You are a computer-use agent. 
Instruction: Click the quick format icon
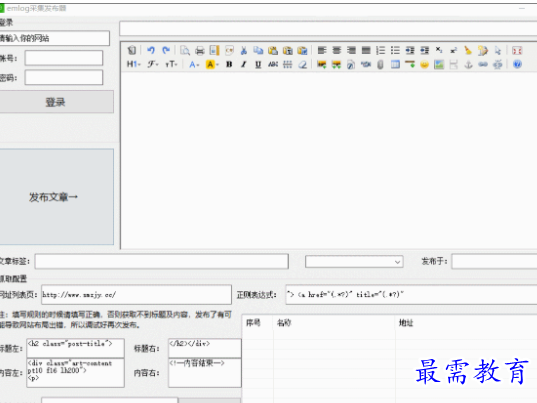tap(483, 50)
